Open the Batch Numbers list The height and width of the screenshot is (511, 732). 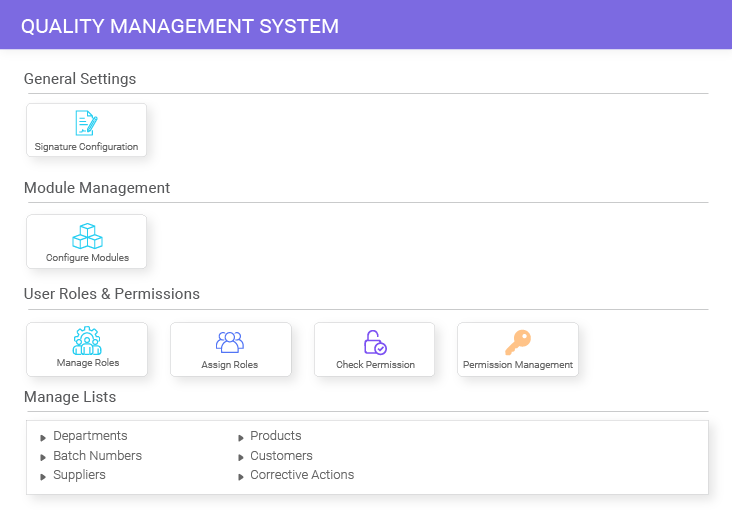coord(98,455)
